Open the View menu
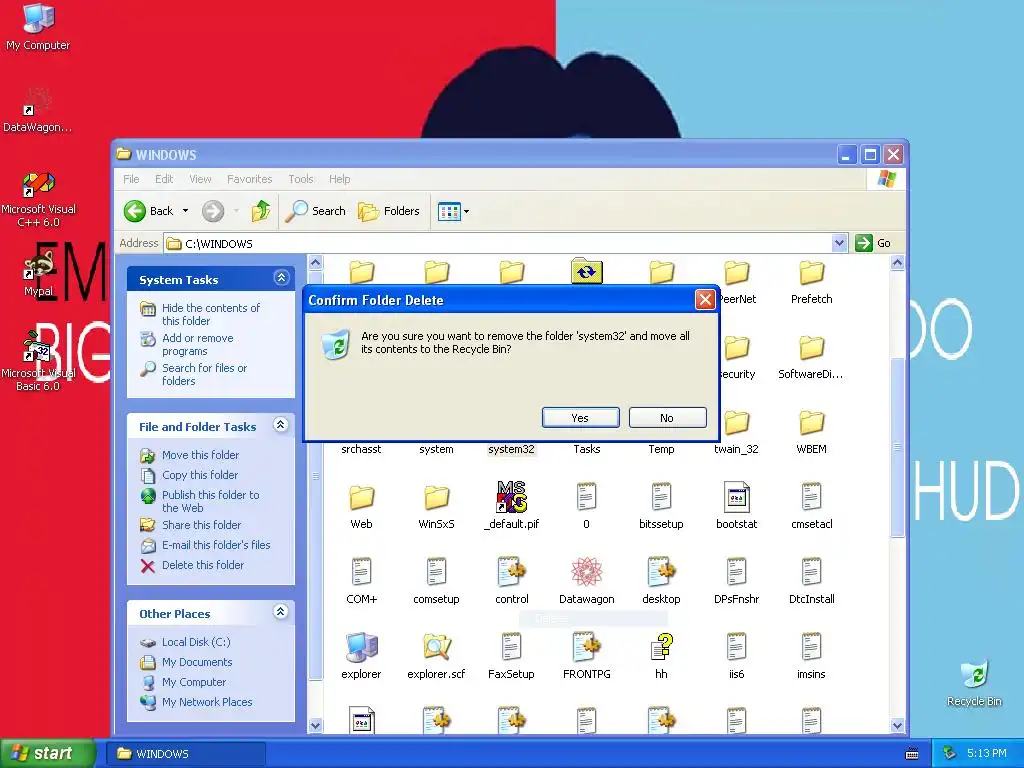This screenshot has height=768, width=1024. (200, 179)
